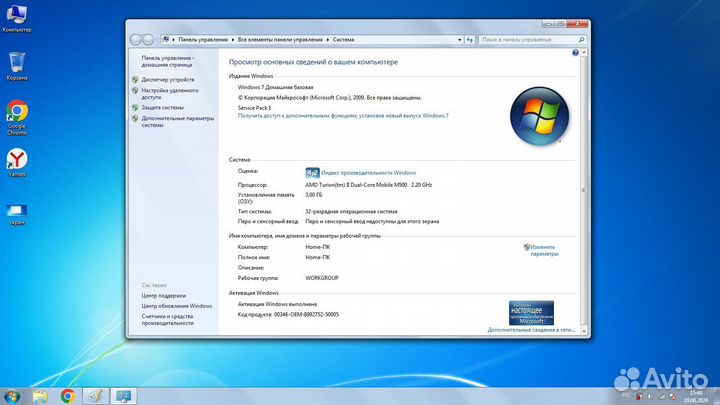
Task: Launch the Google Chrome desktop shortcut
Action: pyautogui.click(x=17, y=118)
